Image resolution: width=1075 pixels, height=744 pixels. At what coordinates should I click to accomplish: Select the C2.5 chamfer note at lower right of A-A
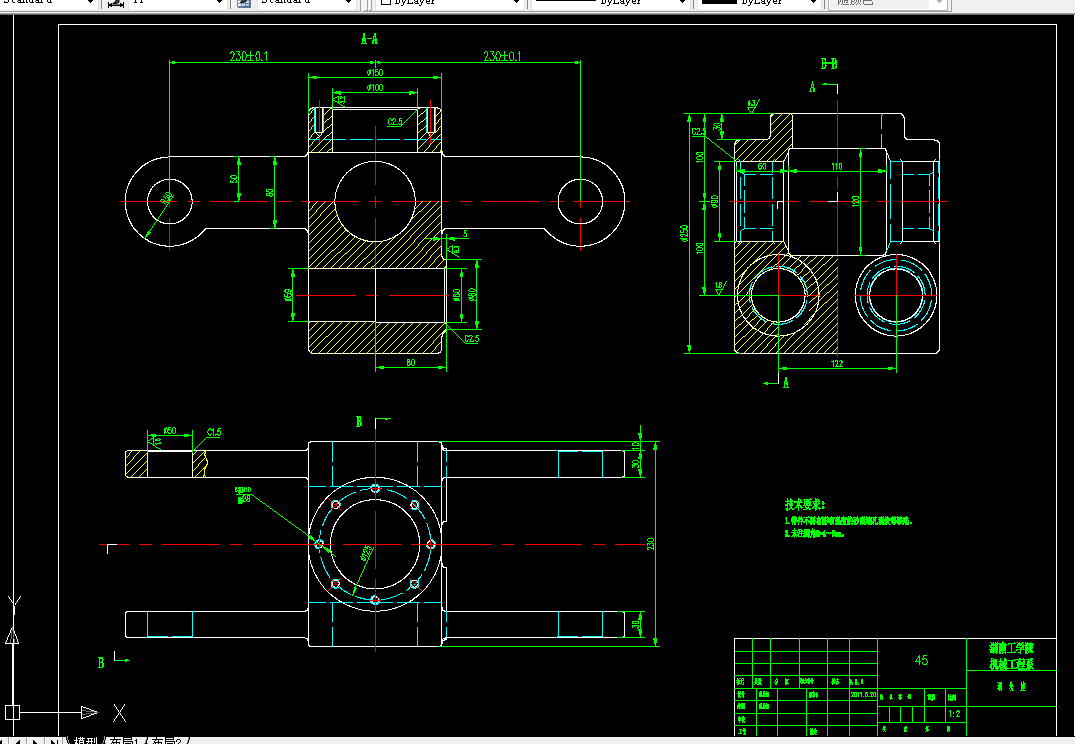click(x=472, y=339)
